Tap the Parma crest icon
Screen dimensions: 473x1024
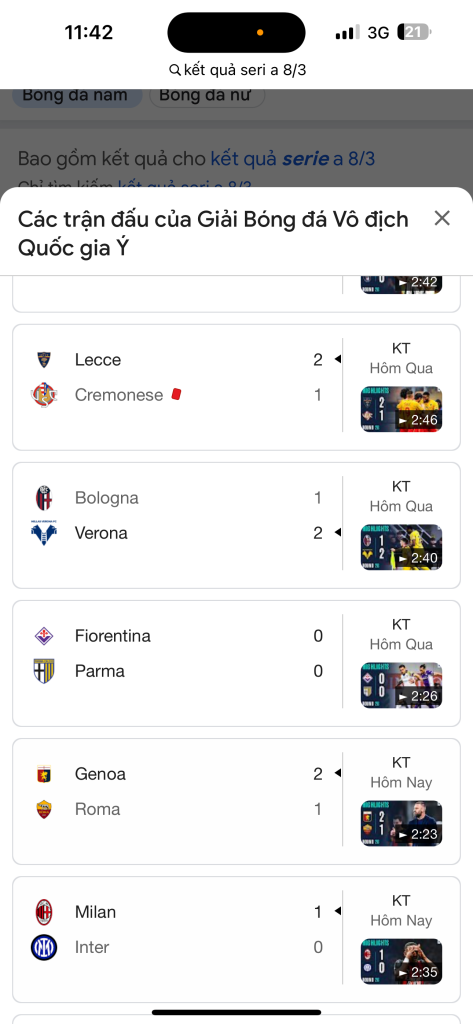coord(44,671)
